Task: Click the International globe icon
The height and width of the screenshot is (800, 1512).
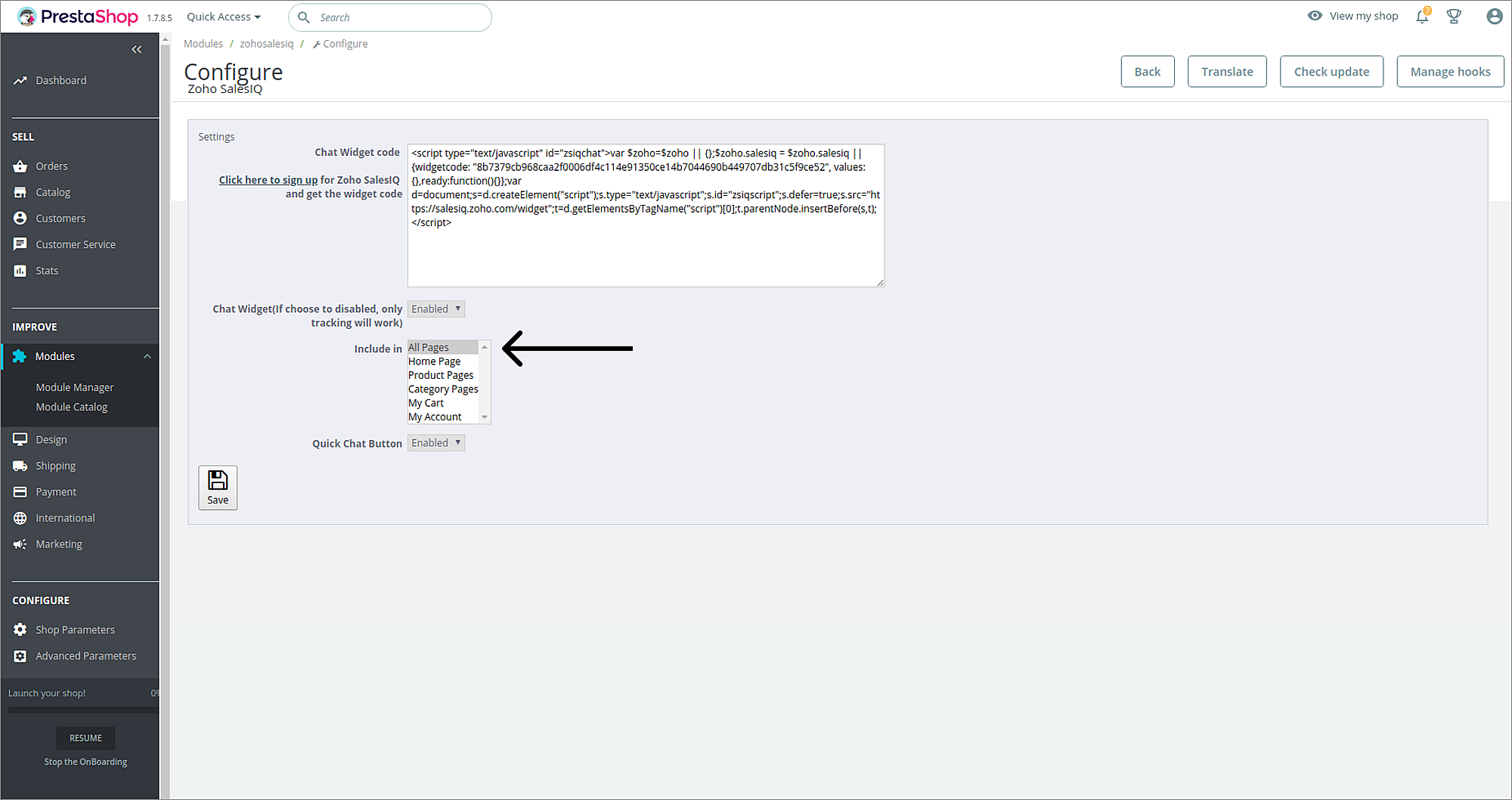Action: coord(20,518)
